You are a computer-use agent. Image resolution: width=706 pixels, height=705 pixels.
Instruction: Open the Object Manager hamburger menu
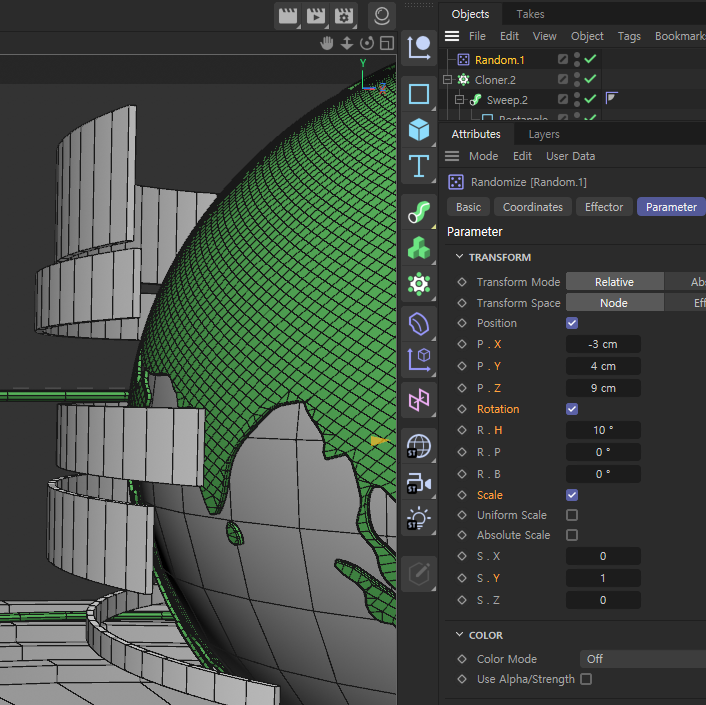pyautogui.click(x=452, y=36)
